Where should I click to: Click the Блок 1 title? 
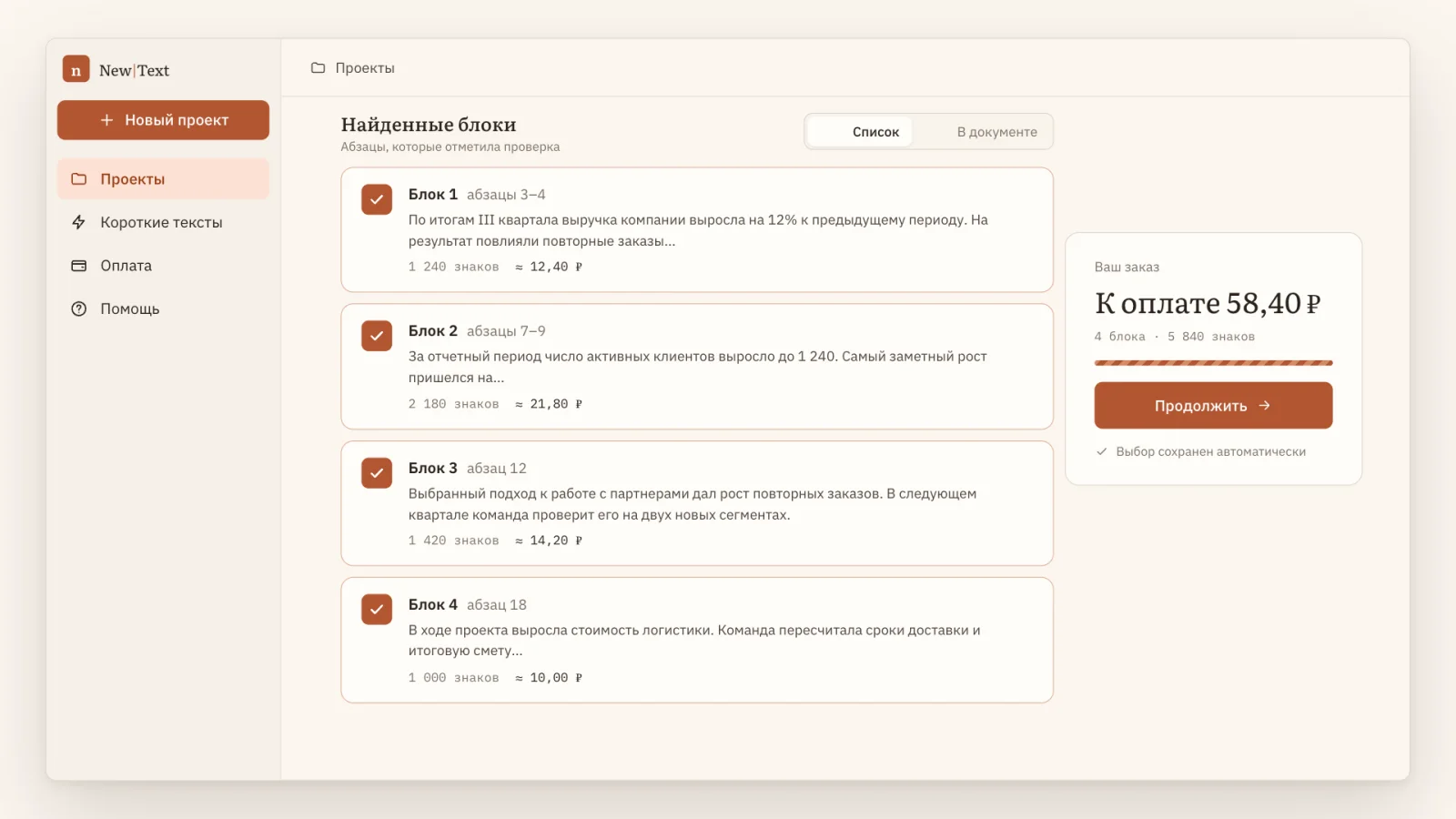coord(433,195)
